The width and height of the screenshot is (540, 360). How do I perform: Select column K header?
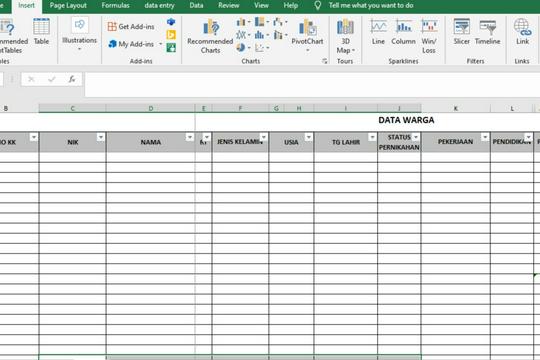(456, 109)
